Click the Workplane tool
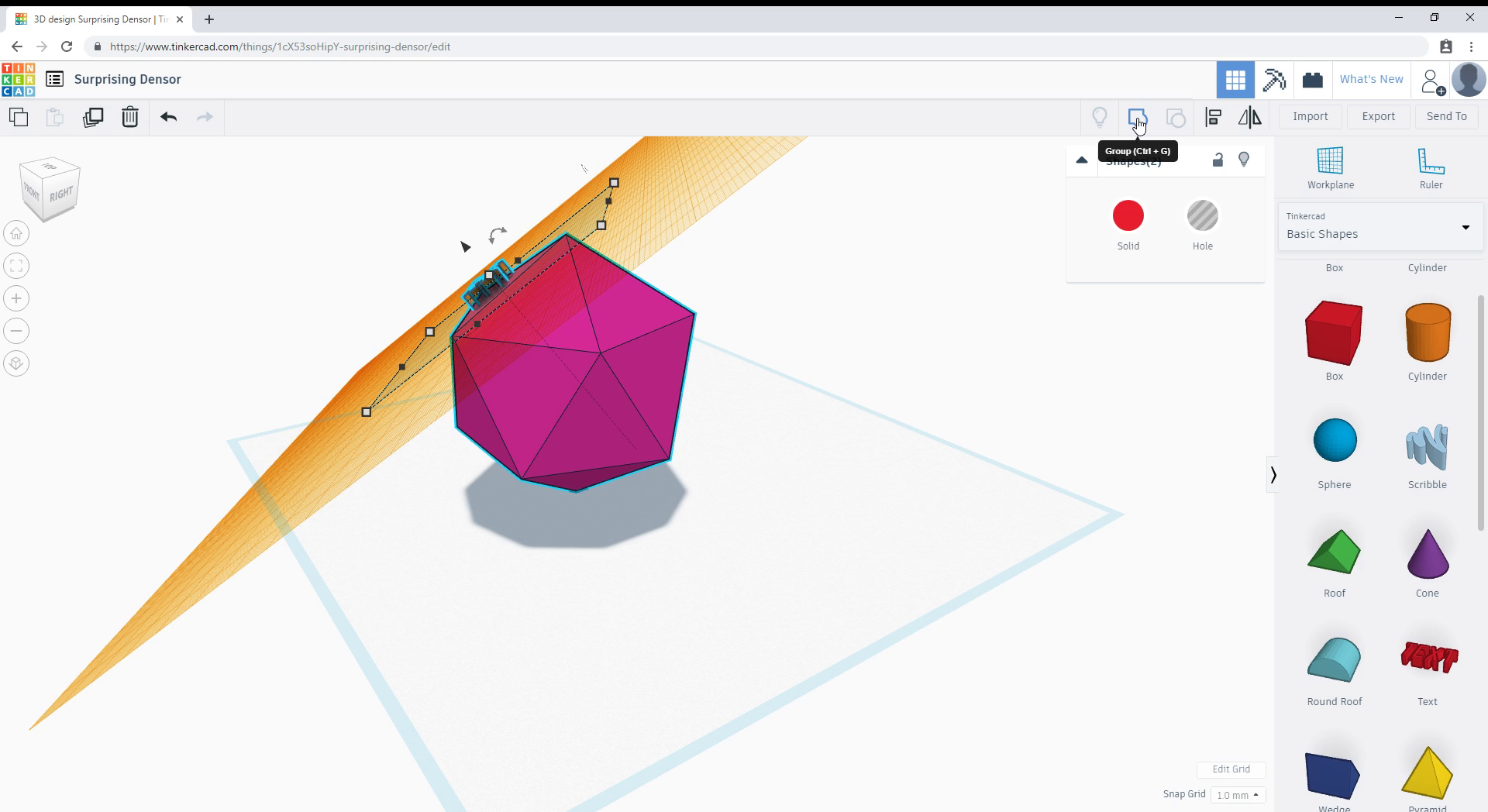The height and width of the screenshot is (812, 1488). (1330, 167)
